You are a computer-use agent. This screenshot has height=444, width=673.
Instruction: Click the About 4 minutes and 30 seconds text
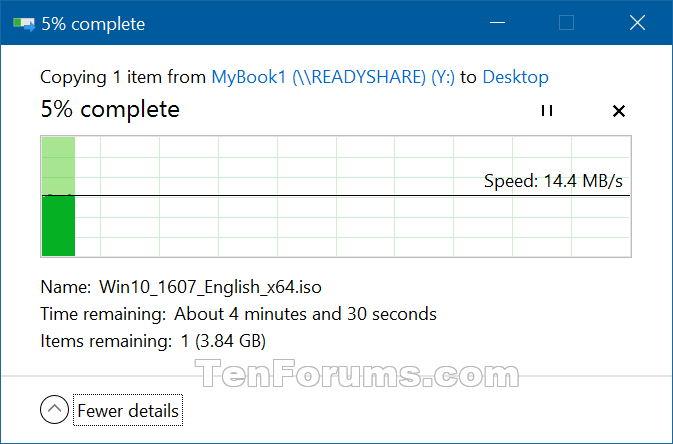[x=305, y=314]
